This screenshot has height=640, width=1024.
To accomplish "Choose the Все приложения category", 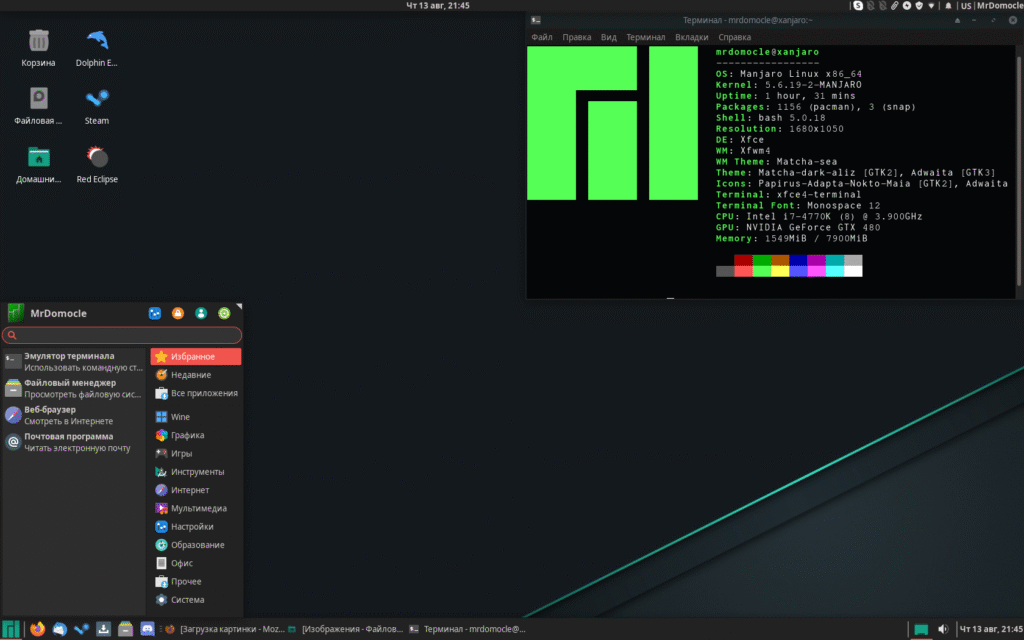I will [x=203, y=393].
